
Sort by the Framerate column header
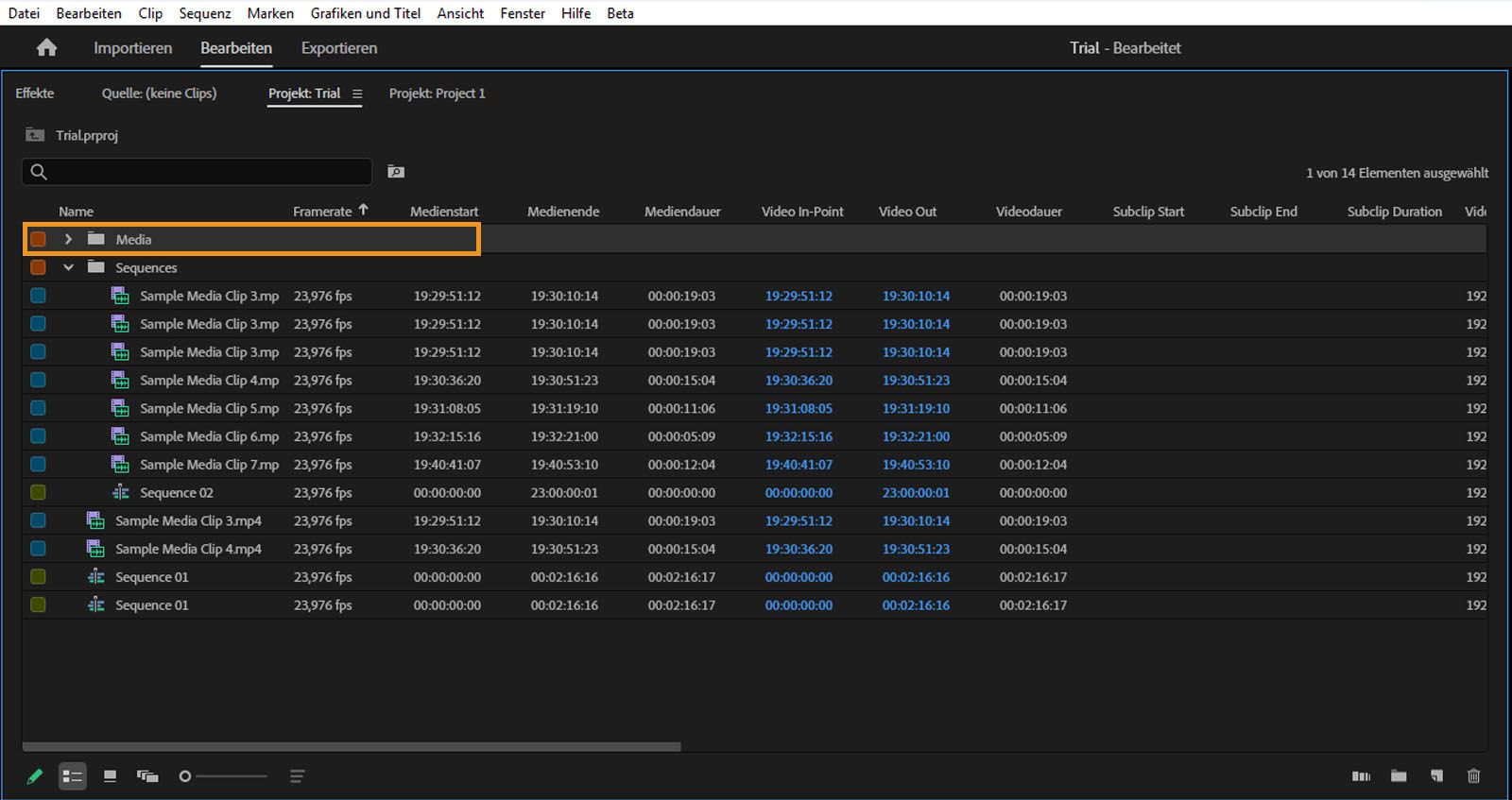[322, 212]
